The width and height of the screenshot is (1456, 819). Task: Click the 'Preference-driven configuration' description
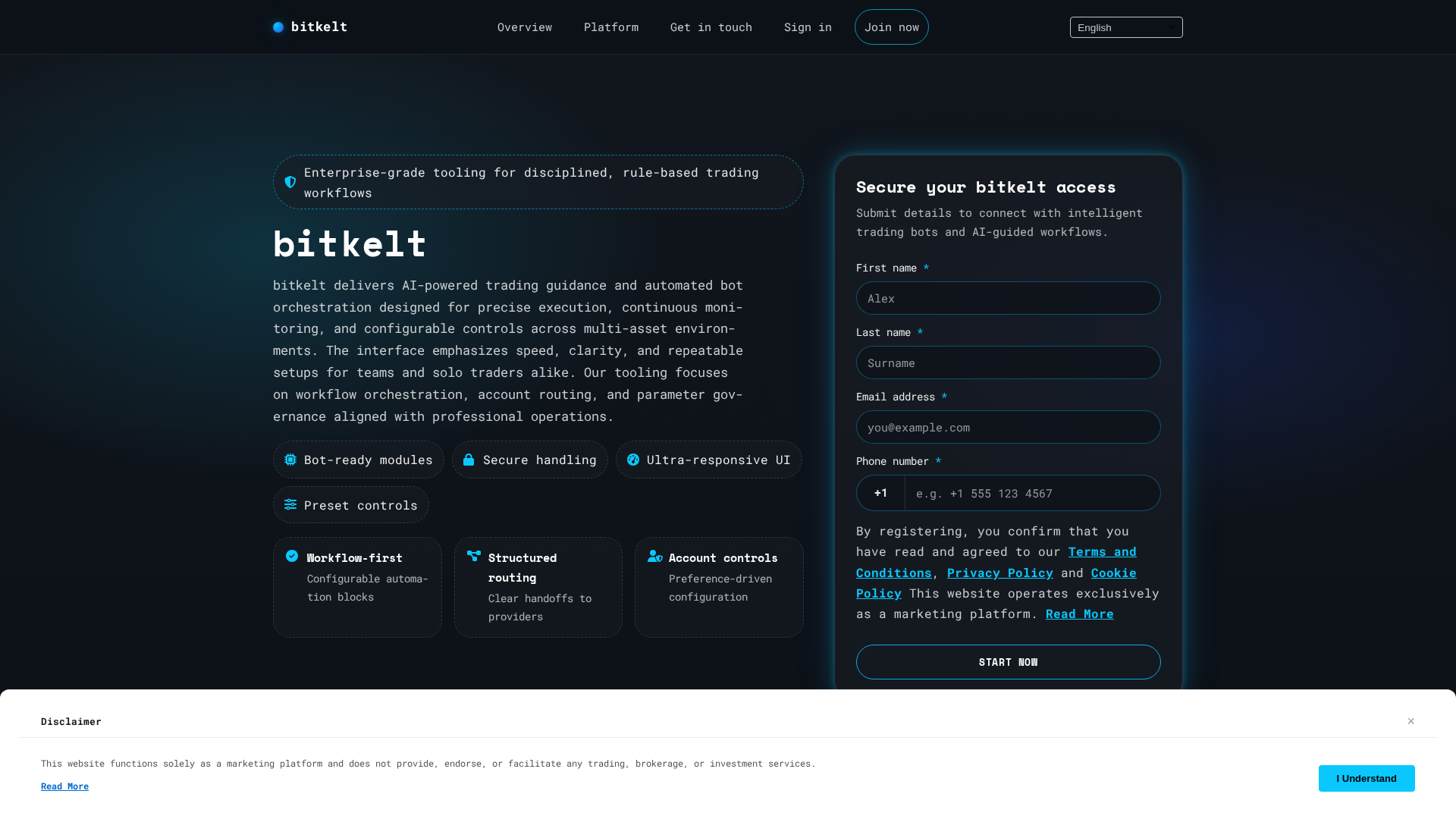pos(720,588)
